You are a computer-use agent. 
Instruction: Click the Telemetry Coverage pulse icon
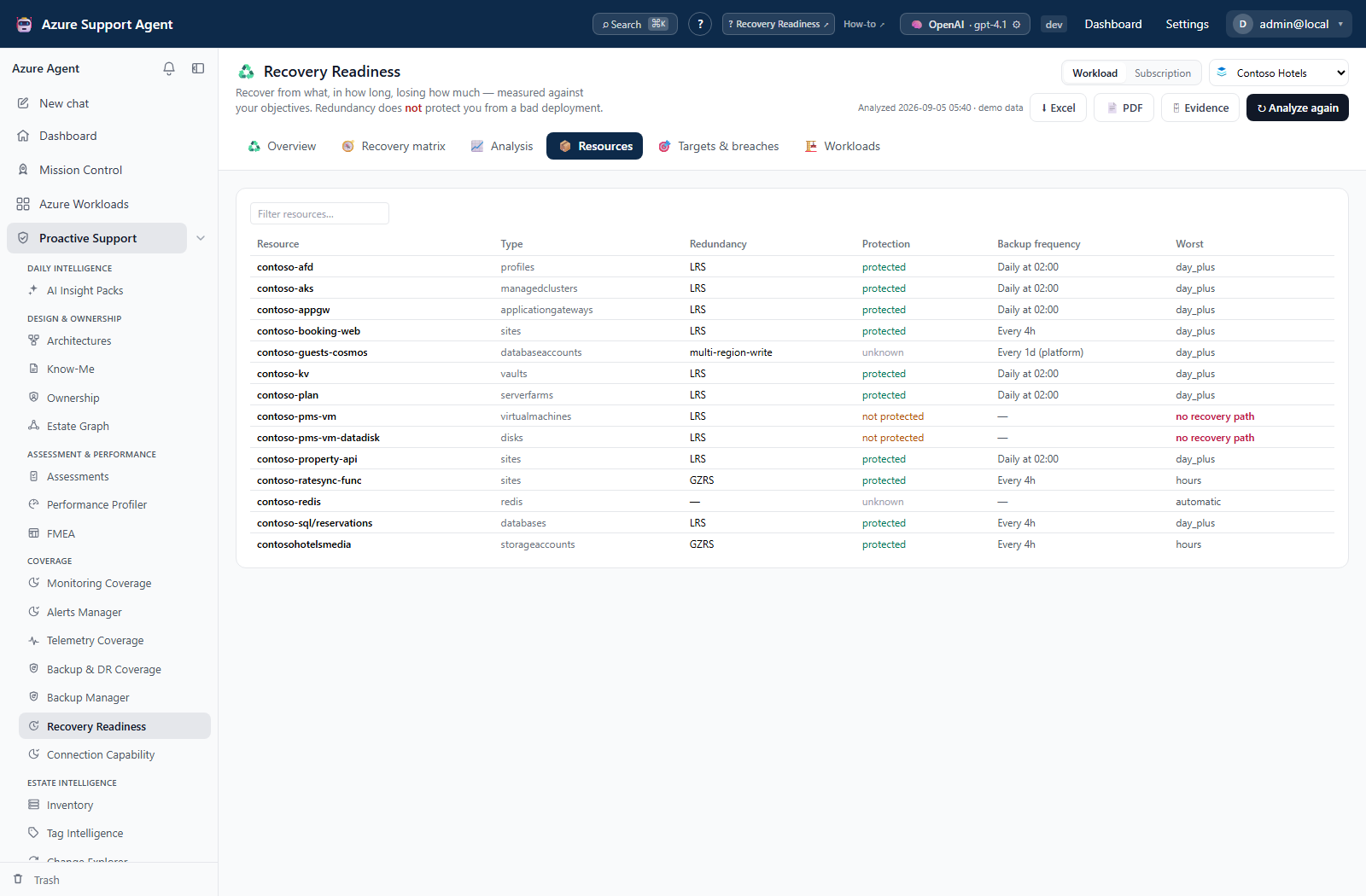tap(33, 640)
